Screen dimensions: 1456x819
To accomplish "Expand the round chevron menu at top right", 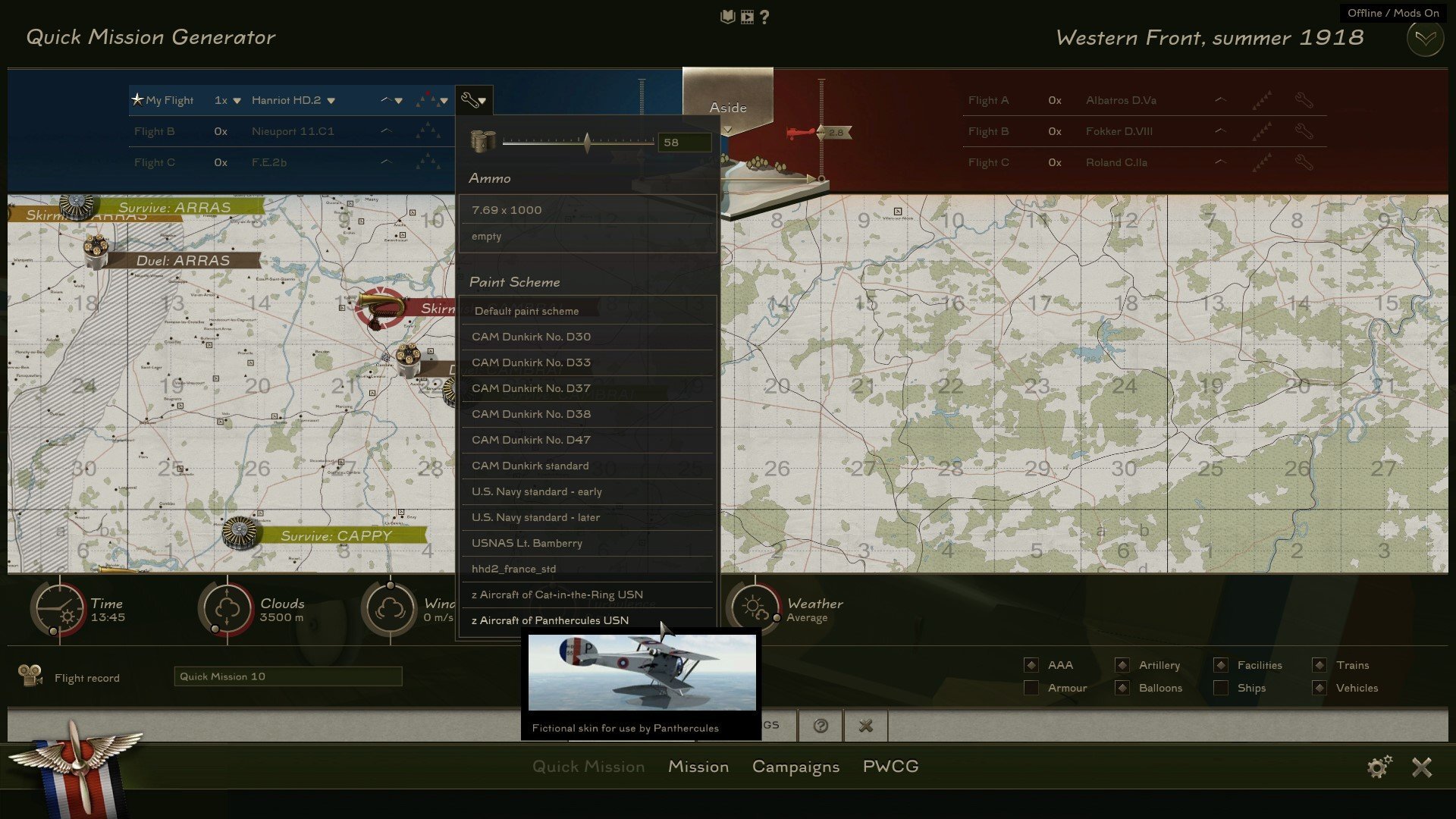I will coord(1425,38).
